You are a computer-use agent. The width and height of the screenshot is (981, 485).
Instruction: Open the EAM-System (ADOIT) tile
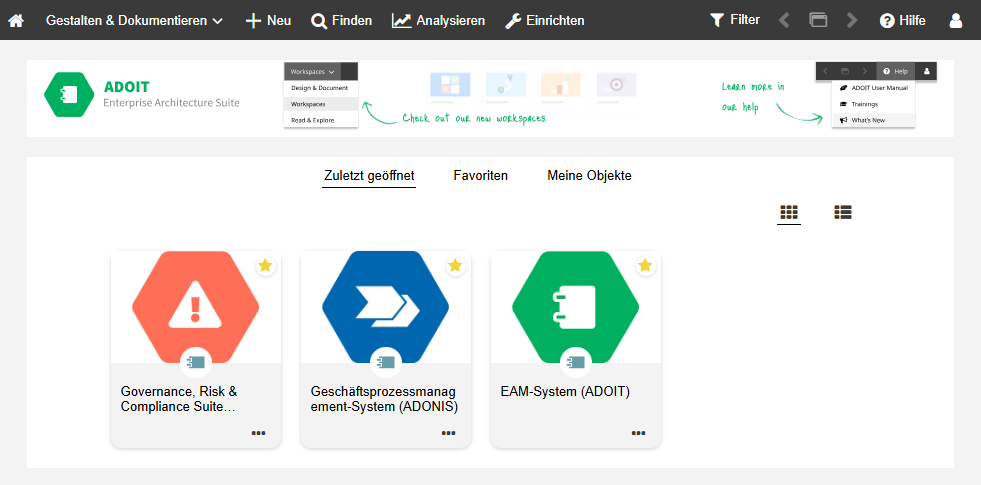tap(575, 320)
